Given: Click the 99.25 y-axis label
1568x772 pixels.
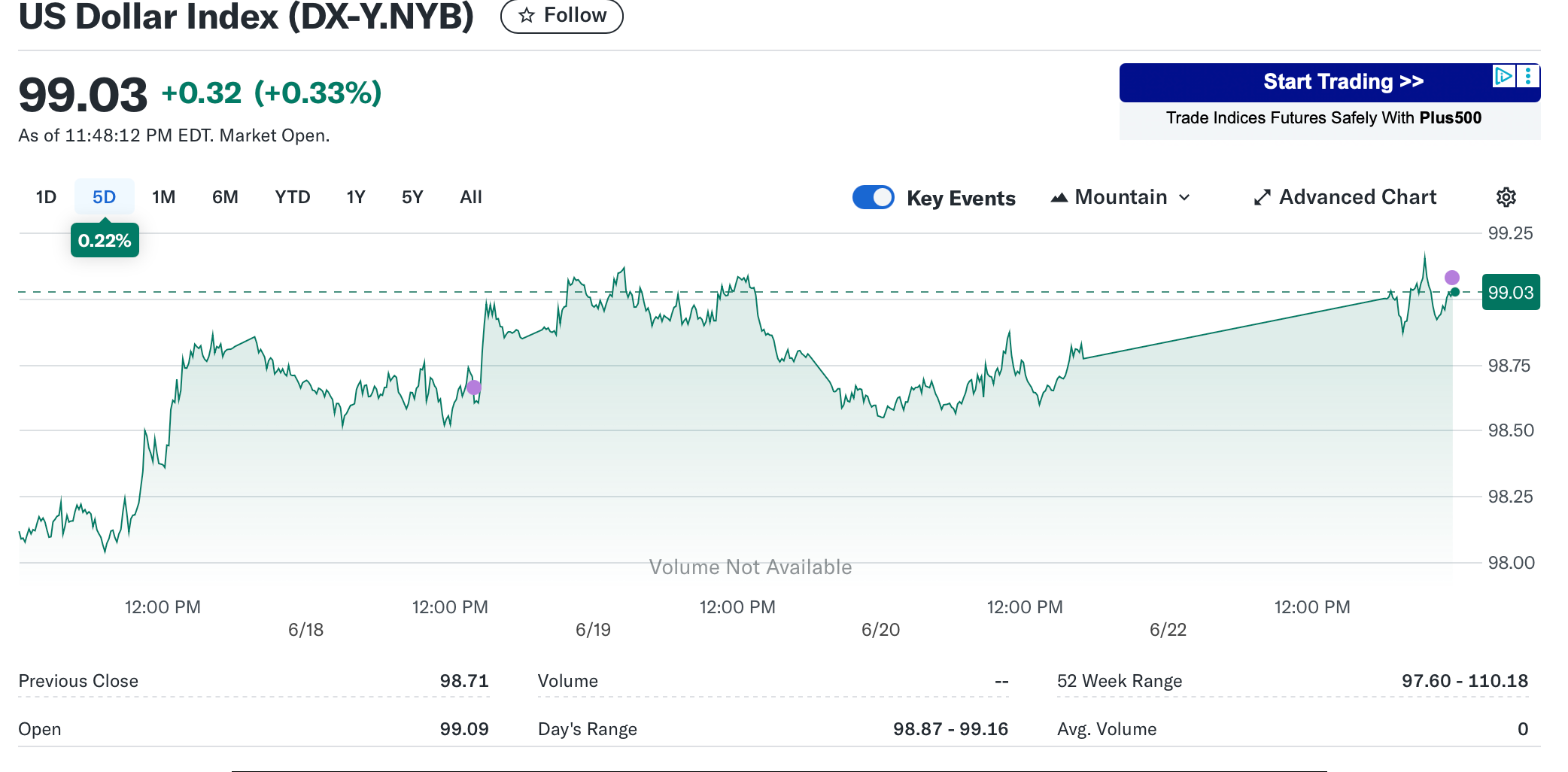Looking at the screenshot, I should [1510, 233].
